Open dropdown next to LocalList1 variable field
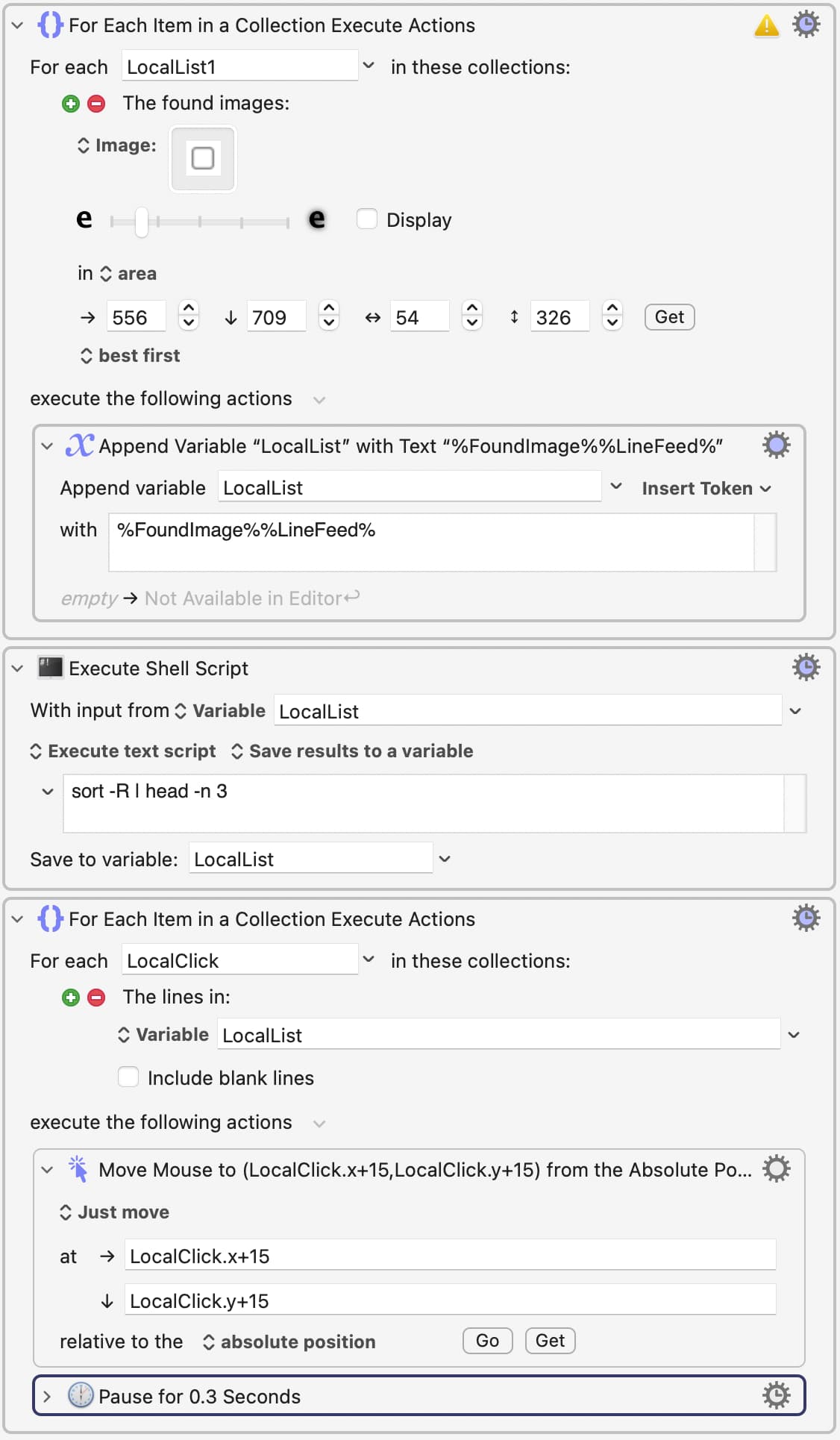This screenshot has width=840, height=1440. point(369,66)
